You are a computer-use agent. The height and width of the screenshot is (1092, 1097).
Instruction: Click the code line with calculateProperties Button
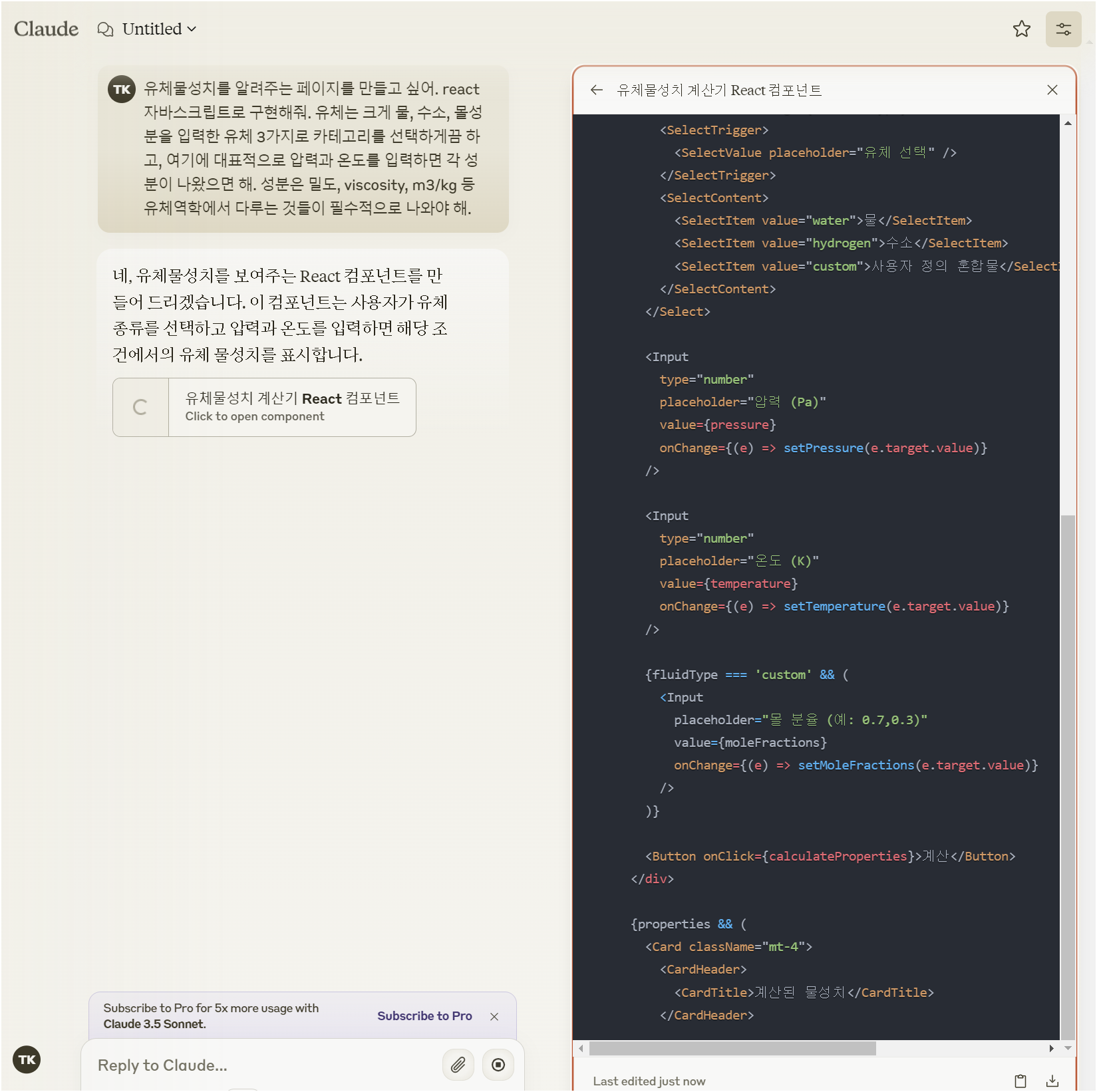pyautogui.click(x=830, y=856)
